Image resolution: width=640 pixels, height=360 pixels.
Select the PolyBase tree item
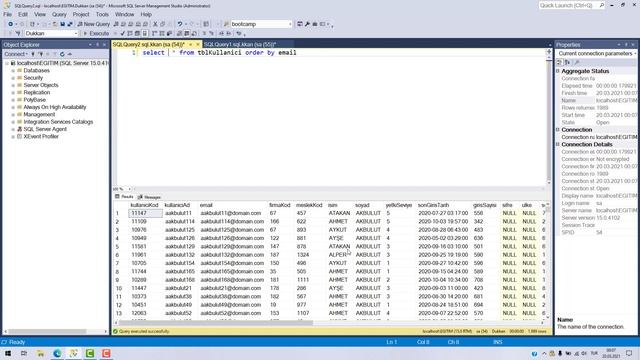pyautogui.click(x=35, y=100)
